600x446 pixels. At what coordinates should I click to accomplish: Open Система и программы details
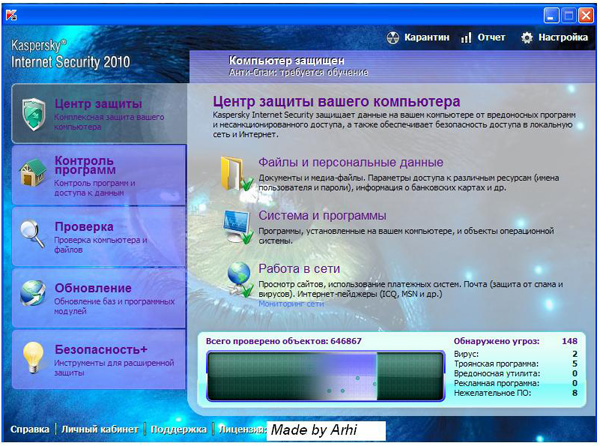[322, 215]
